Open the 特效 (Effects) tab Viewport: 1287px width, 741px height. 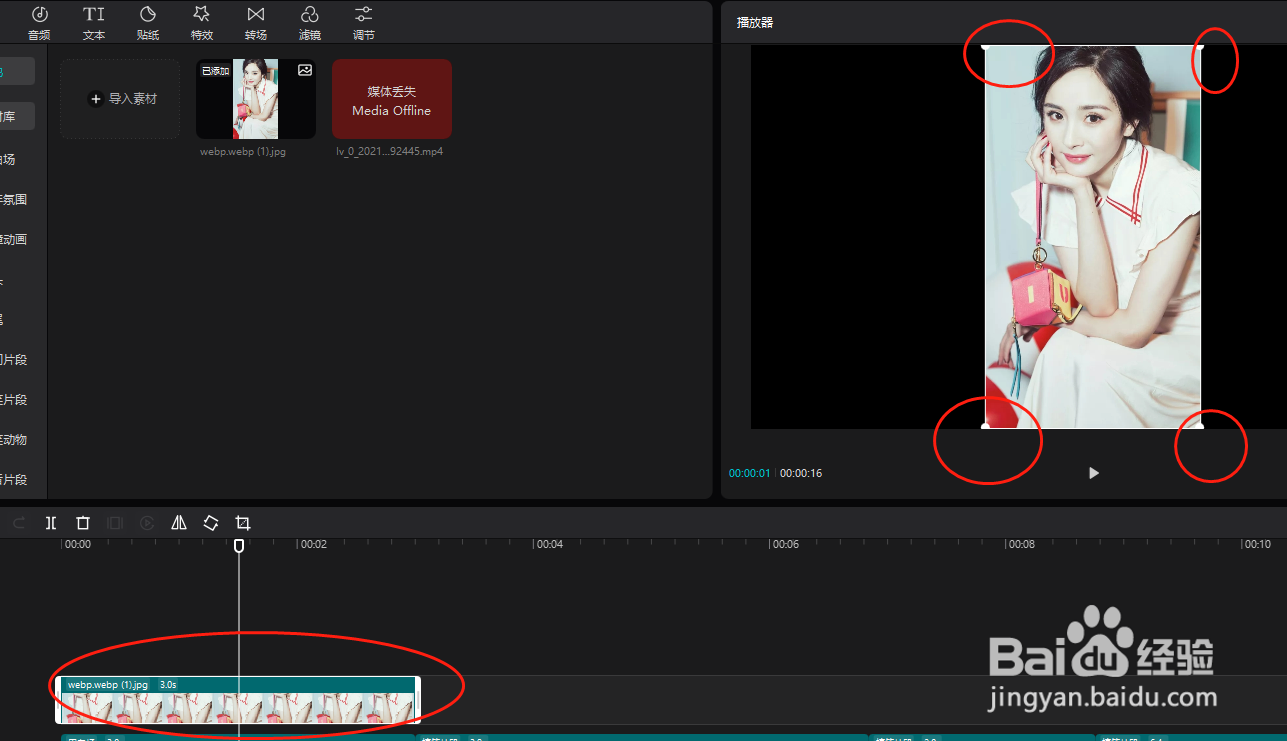coord(202,23)
